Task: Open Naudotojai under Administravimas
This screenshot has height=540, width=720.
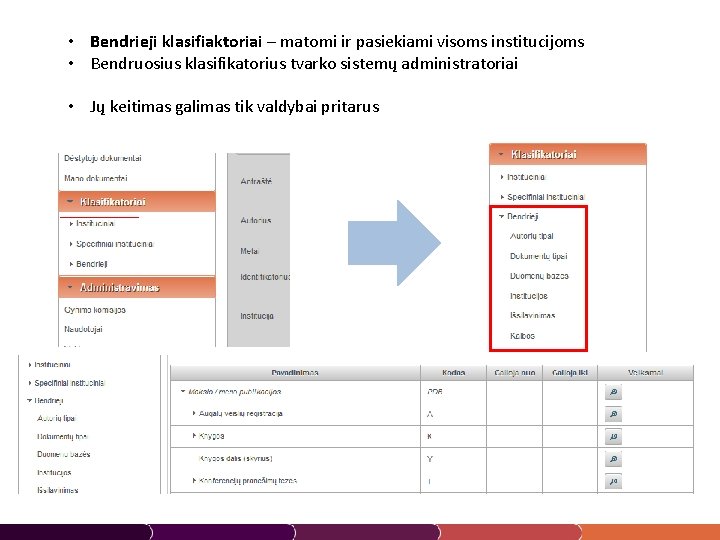Action: (x=83, y=329)
